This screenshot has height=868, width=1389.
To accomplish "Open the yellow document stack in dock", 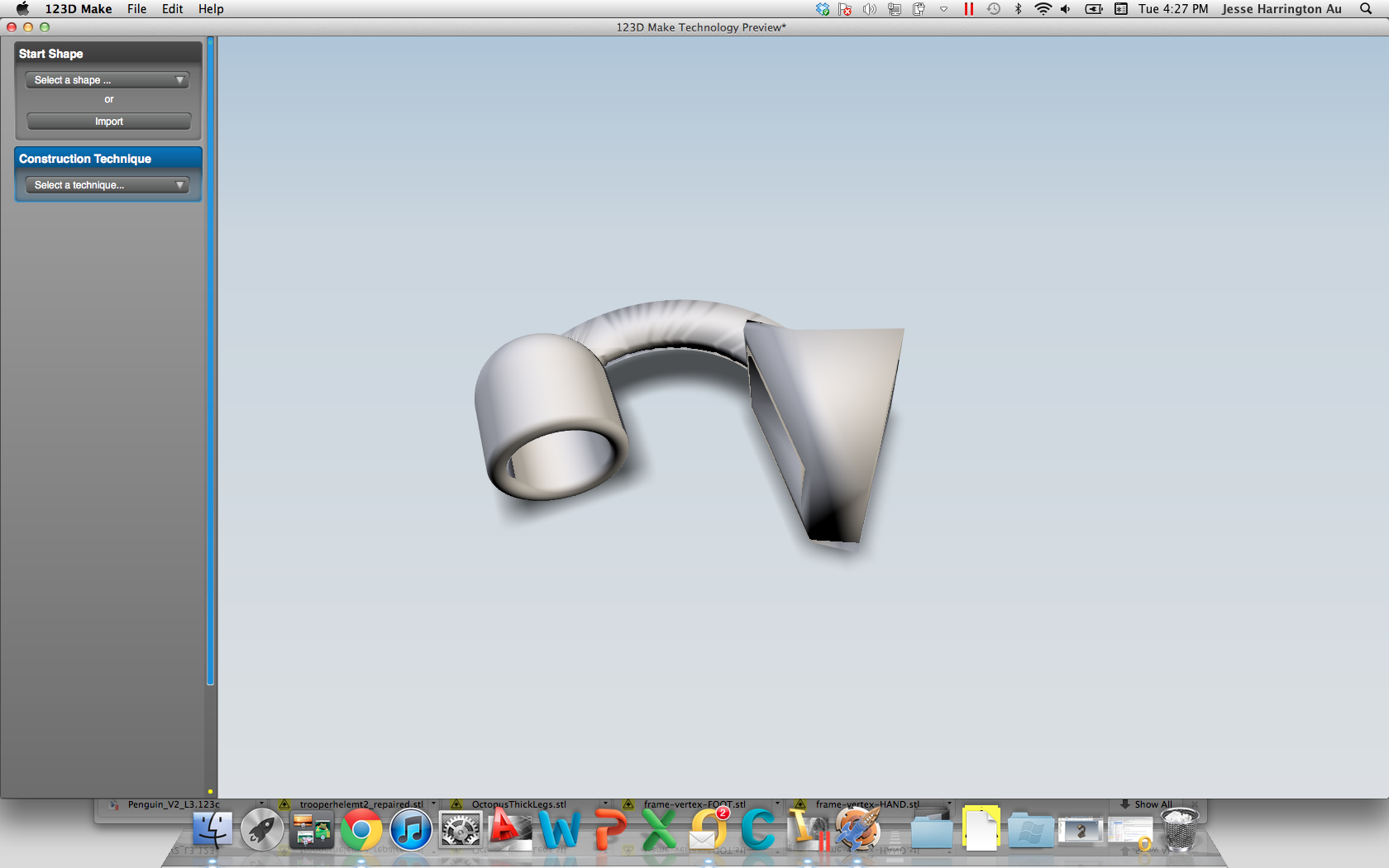I will 981,828.
